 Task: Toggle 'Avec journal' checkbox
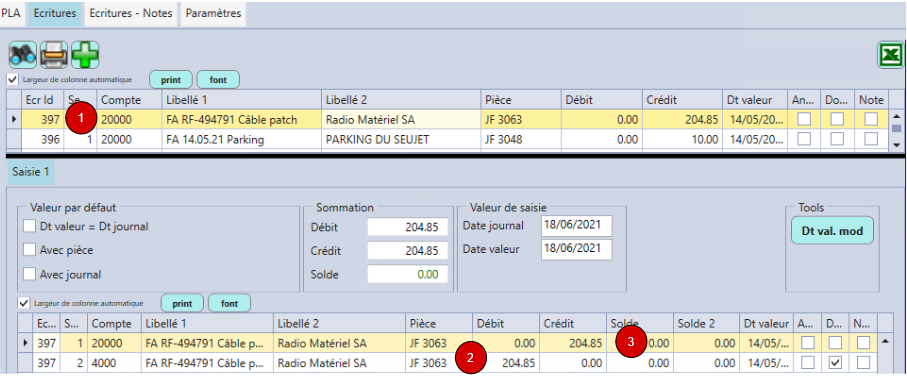(30, 274)
